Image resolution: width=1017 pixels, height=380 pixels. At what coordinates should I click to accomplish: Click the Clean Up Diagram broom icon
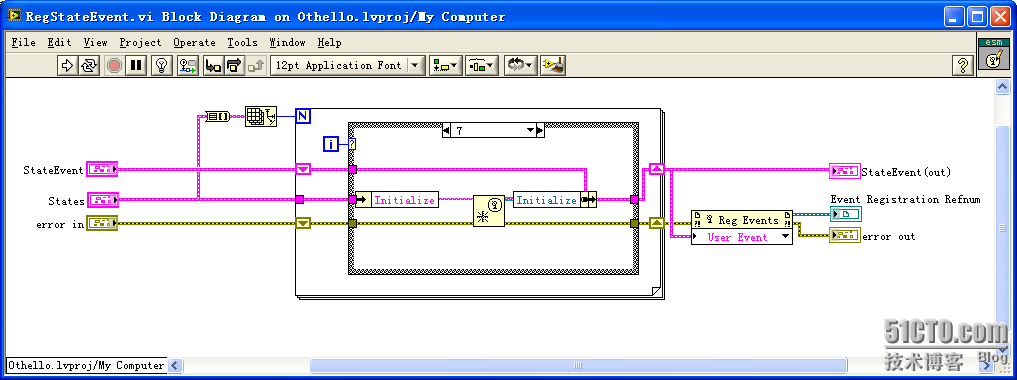pos(553,65)
